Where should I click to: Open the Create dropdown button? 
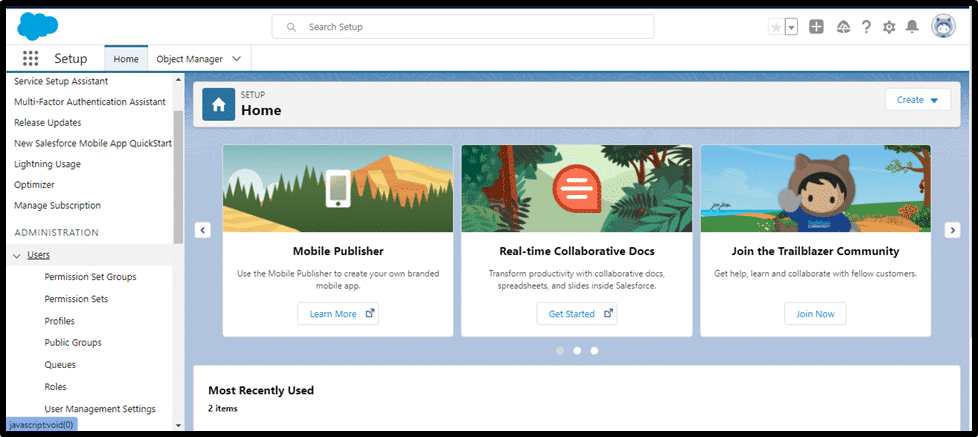click(x=917, y=100)
